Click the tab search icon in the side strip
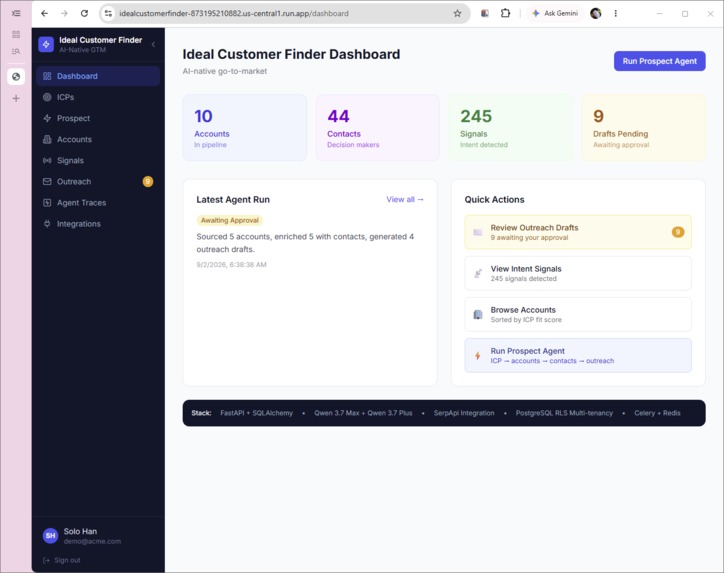 16,51
